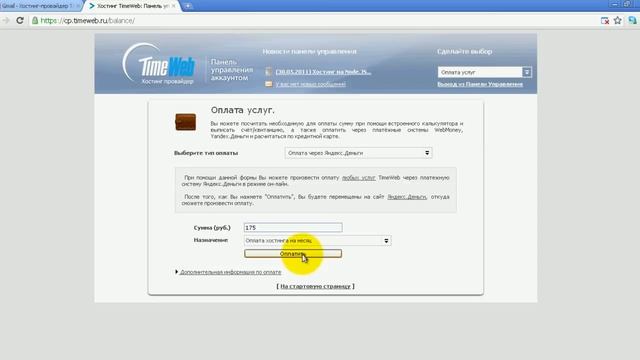The width and height of the screenshot is (640, 360).
Task: Click the 'Сделайте выбор' heading
Action: pyautogui.click(x=464, y=51)
